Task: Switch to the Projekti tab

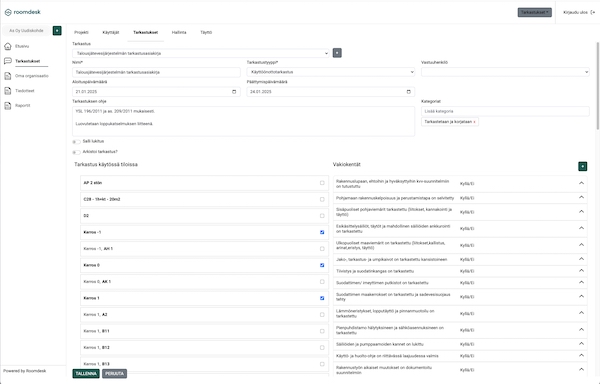Action: pos(82,33)
